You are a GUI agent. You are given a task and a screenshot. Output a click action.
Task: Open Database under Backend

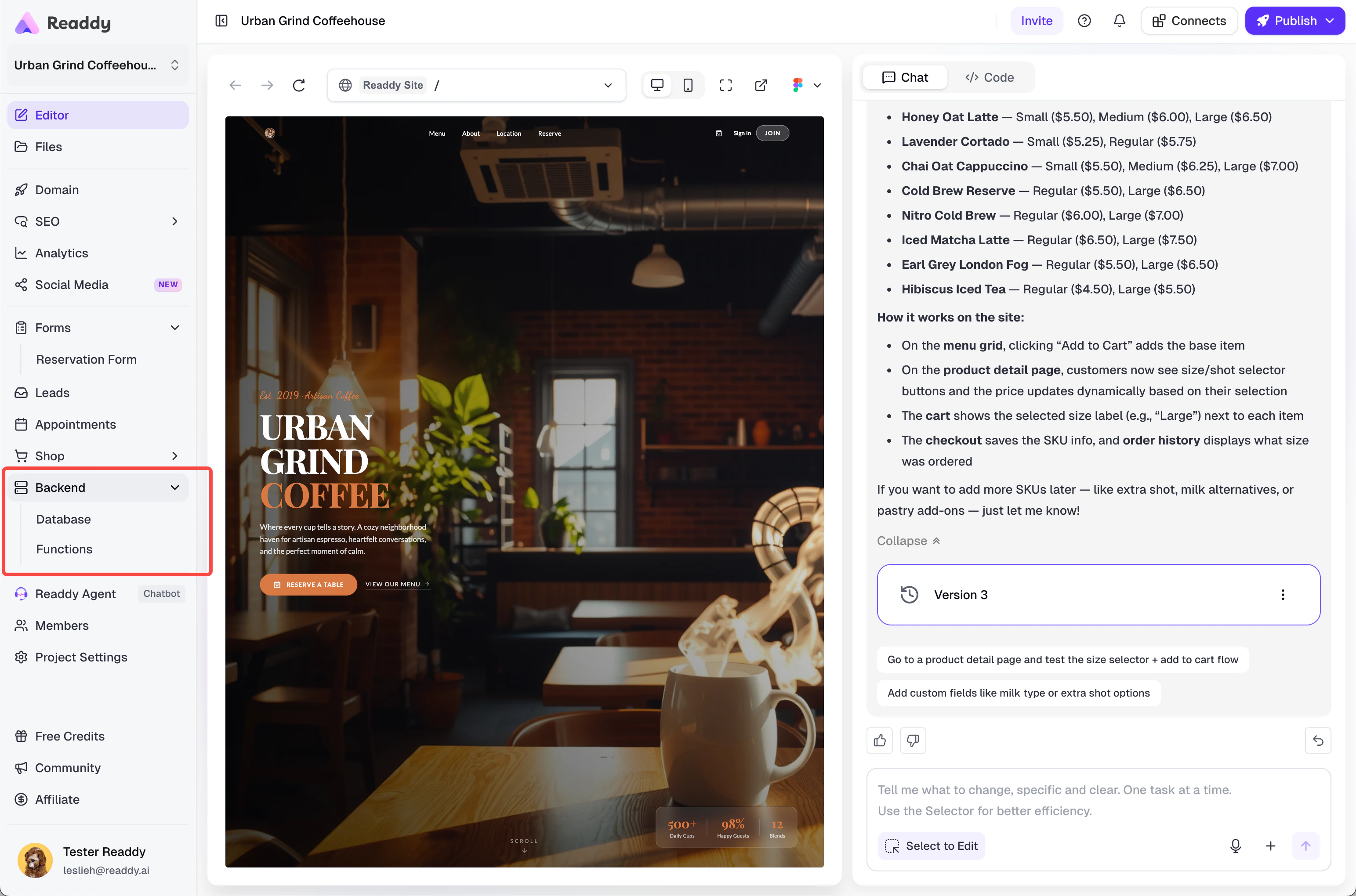(x=63, y=520)
